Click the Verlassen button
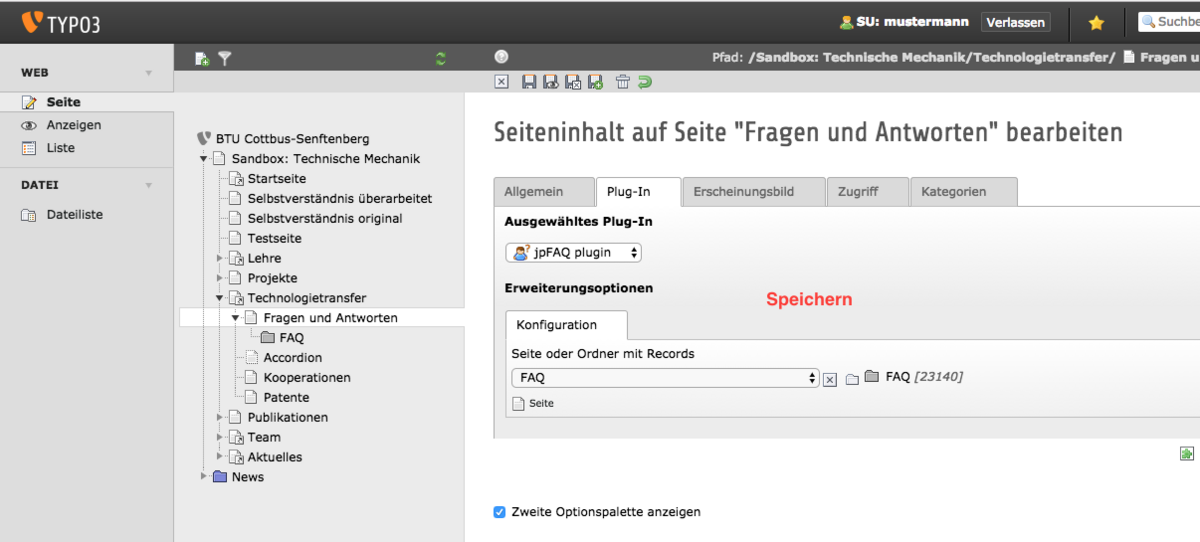The image size is (1200, 542). pos(1015,22)
